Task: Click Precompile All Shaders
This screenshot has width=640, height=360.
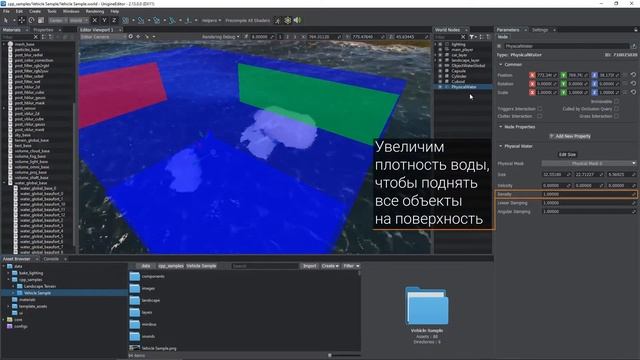Action: [247, 20]
